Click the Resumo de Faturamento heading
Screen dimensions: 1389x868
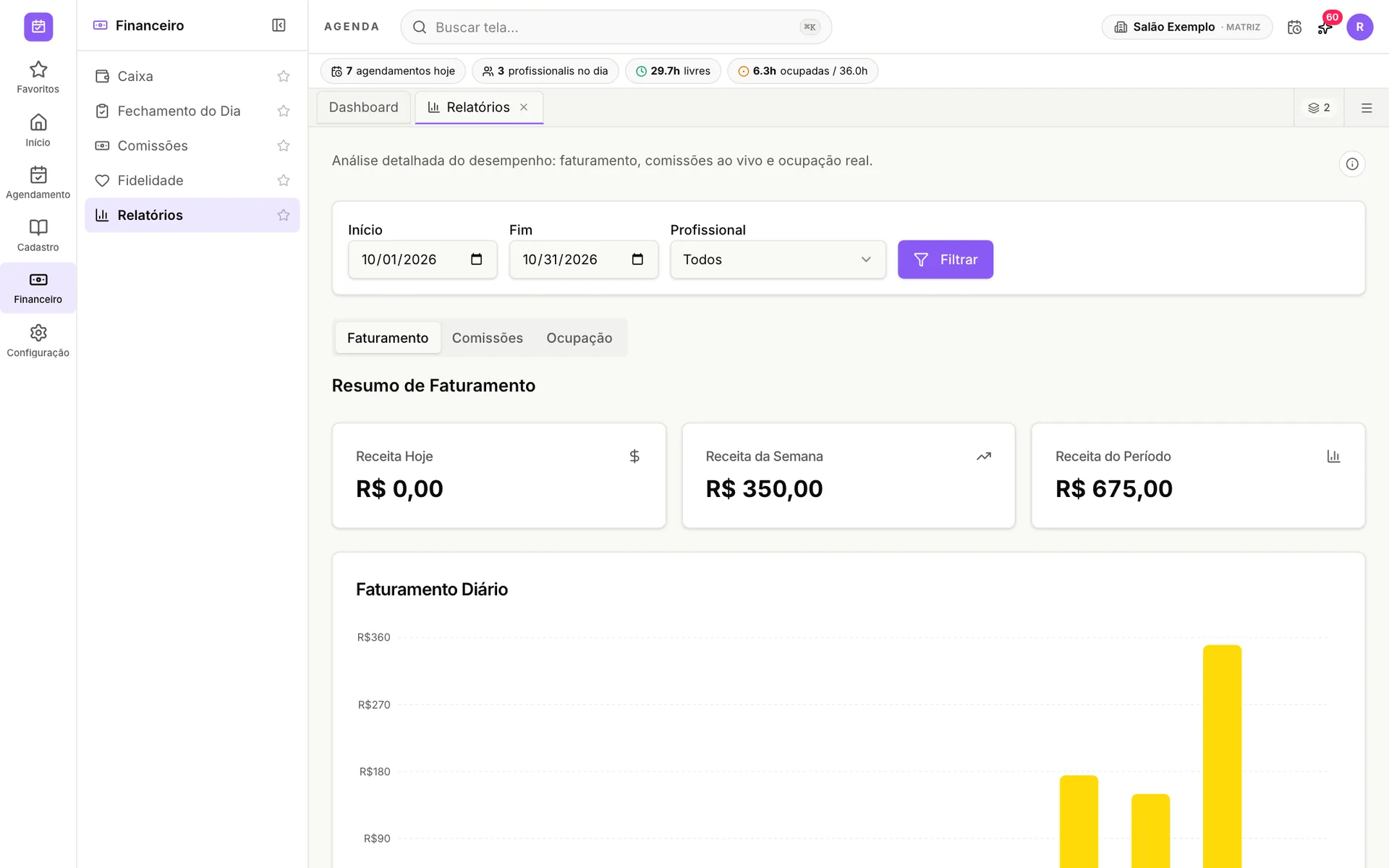pyautogui.click(x=433, y=386)
